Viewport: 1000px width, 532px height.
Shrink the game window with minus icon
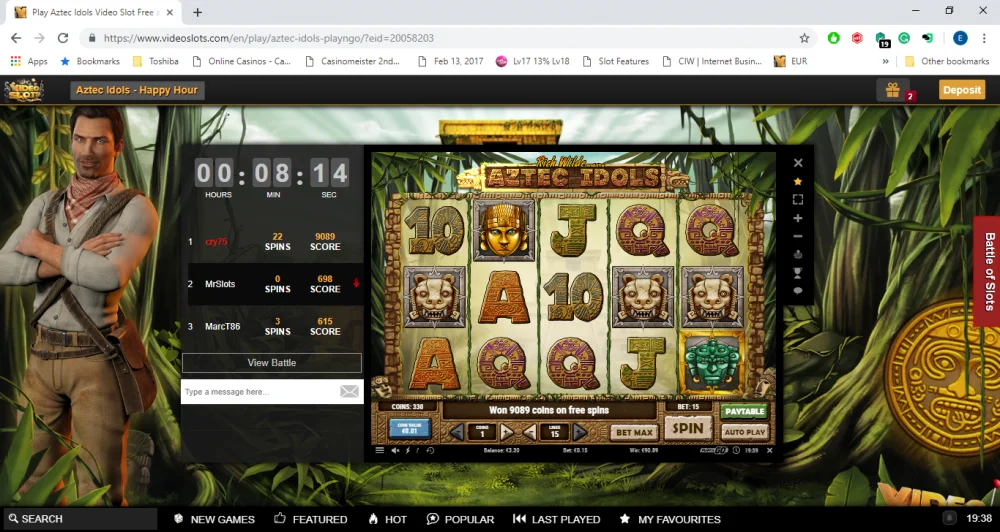pyautogui.click(x=797, y=236)
